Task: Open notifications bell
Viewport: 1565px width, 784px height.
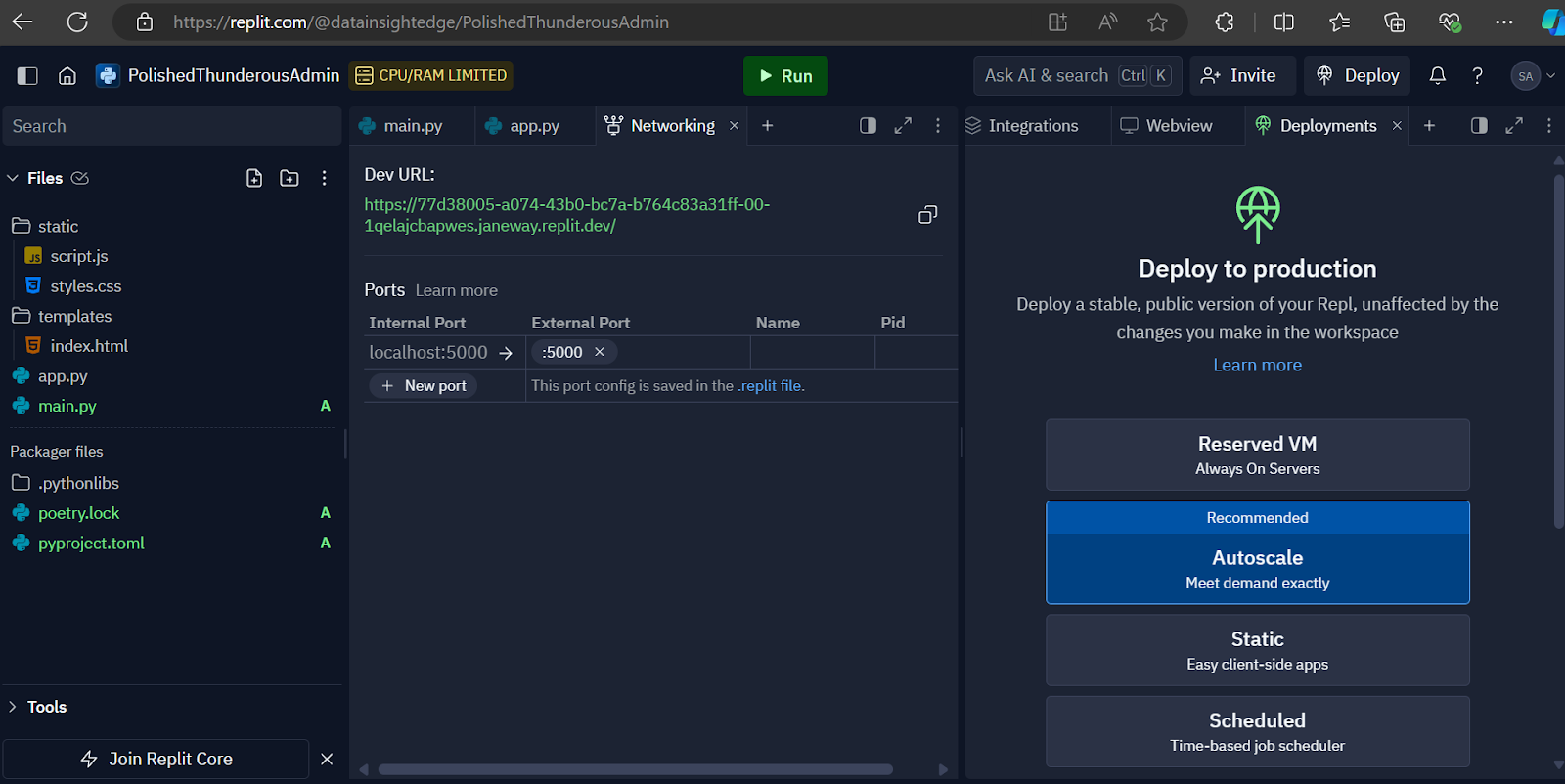Action: tap(1437, 75)
